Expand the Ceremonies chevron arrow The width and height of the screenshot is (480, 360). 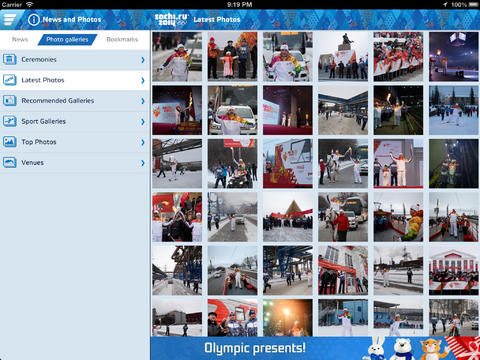143,60
